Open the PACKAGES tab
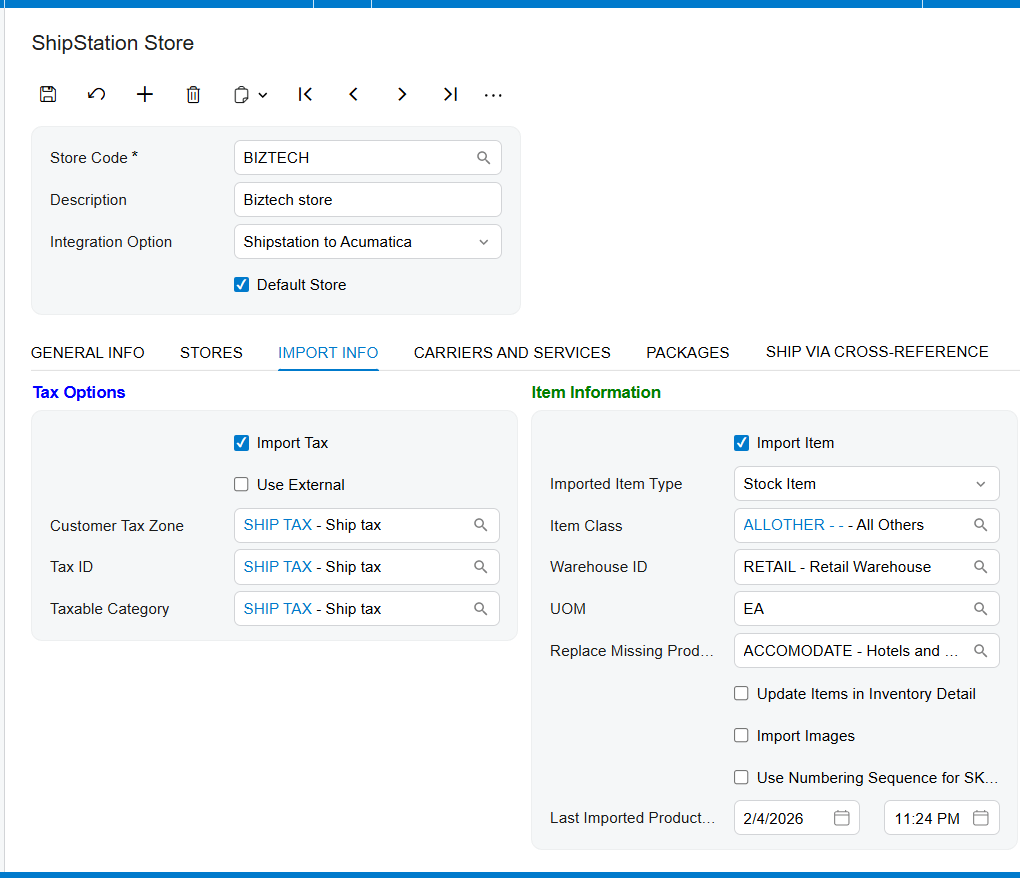 tap(688, 353)
